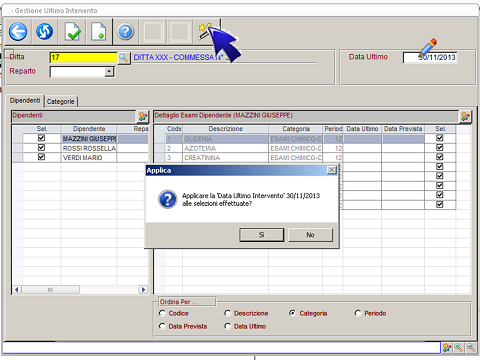Viewport: 480px width, 360px height.
Task: Uncheck MAZZINI GIUSEPPE selection checkbox
Action: [x=41, y=138]
